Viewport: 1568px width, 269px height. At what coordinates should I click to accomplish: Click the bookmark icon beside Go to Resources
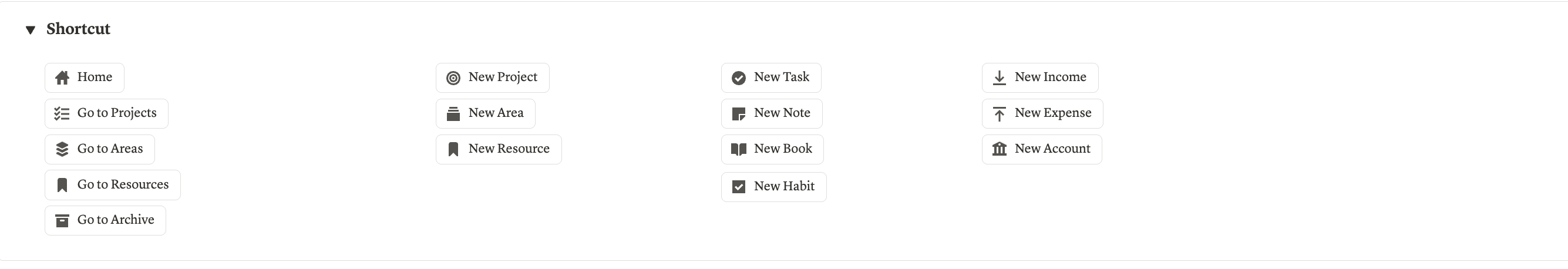(62, 185)
